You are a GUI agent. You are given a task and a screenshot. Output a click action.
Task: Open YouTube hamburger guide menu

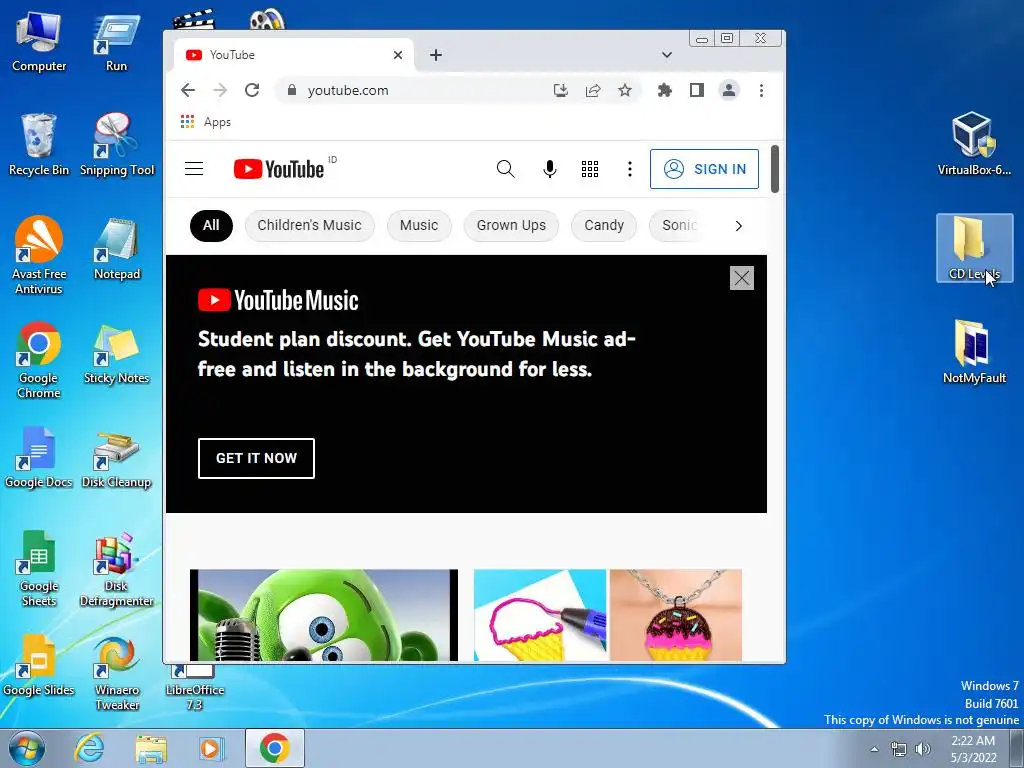coord(194,169)
